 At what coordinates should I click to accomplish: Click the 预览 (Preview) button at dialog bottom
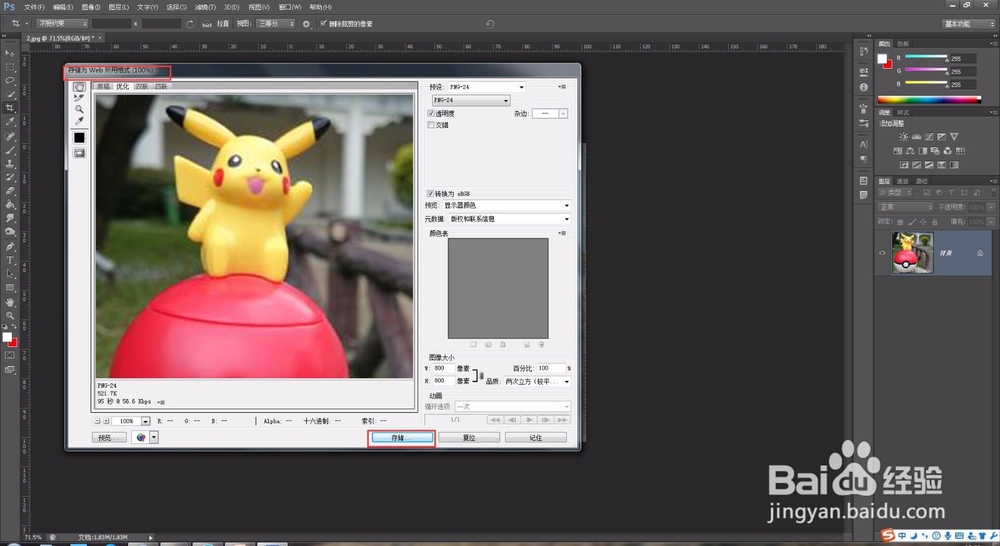(109, 438)
